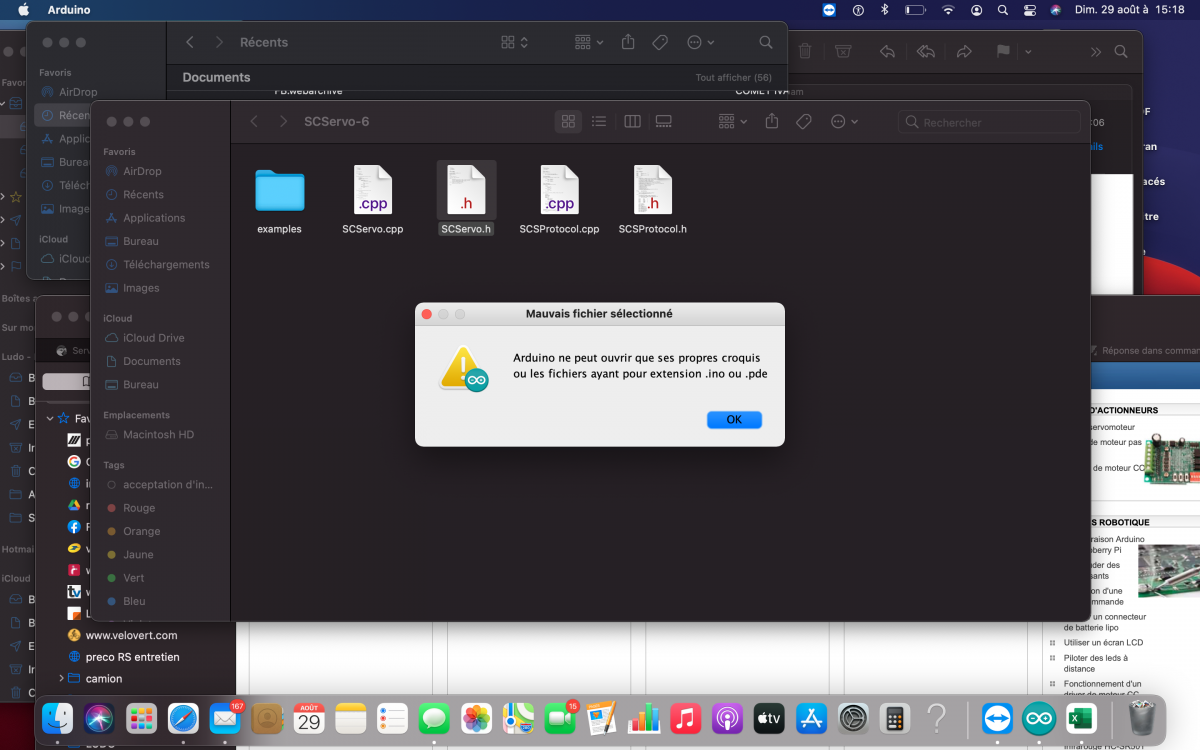Click Reply All in Mail toolbar
This screenshot has width=1200, height=750.
pos(925,51)
